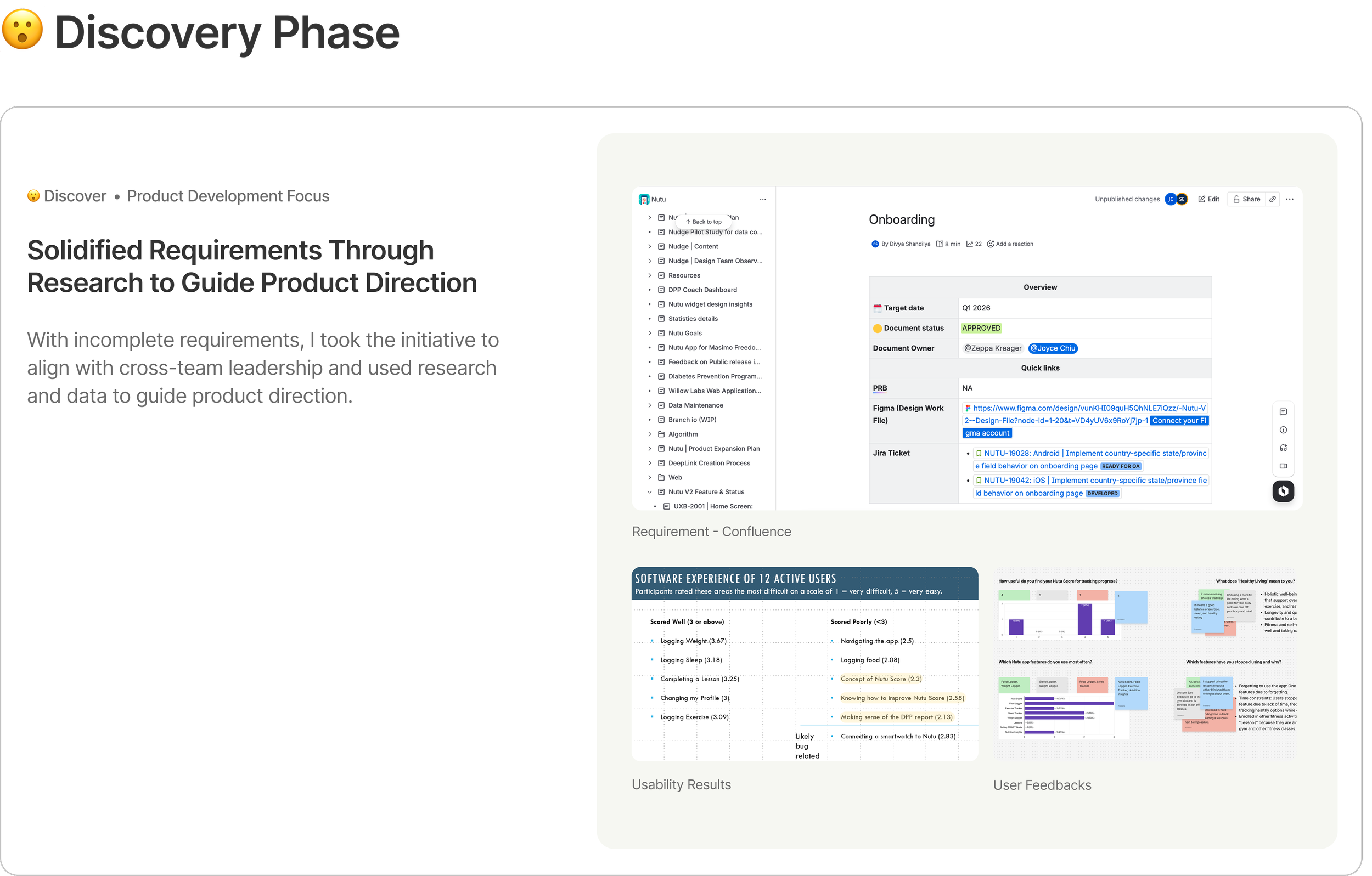Open DPP Coach Dashboard page in sidebar
This screenshot has height=876, width=1372.
pyautogui.click(x=702, y=290)
